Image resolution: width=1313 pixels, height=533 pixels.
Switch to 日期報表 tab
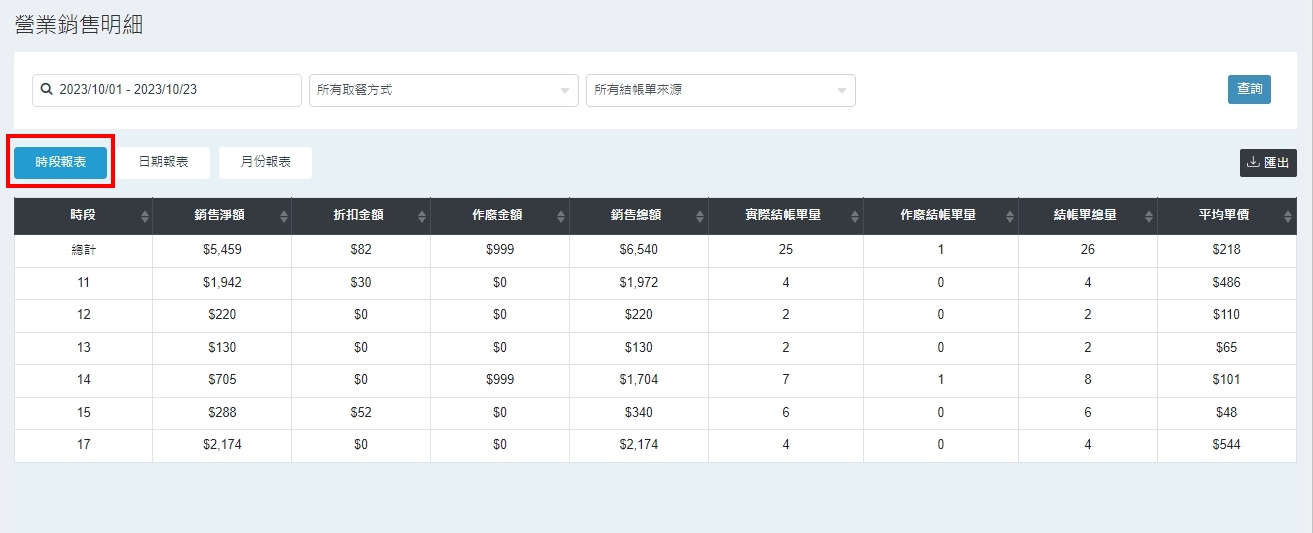(x=163, y=162)
